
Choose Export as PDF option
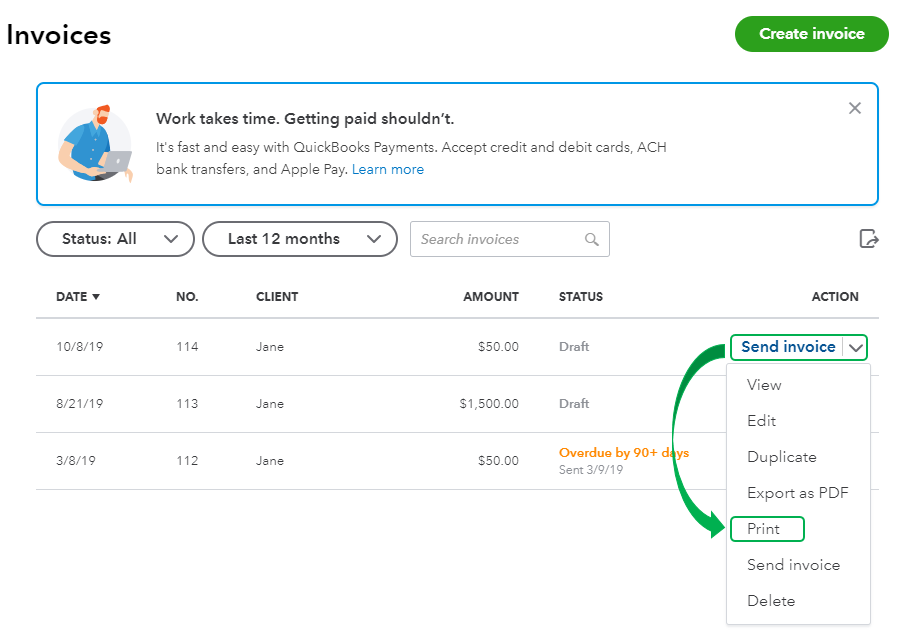tap(797, 493)
